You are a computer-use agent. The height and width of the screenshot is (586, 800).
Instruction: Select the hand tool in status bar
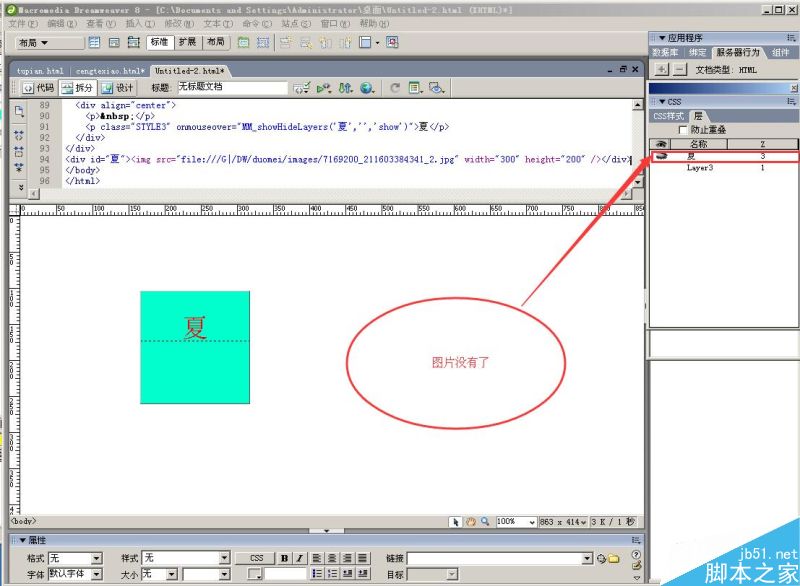470,522
